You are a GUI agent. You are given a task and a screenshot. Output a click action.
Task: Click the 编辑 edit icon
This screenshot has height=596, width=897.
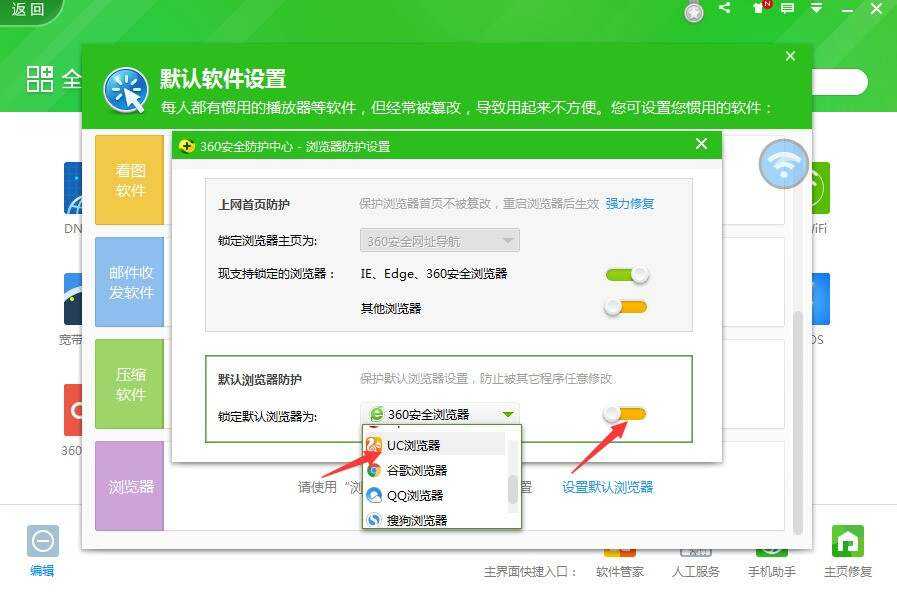click(x=43, y=541)
